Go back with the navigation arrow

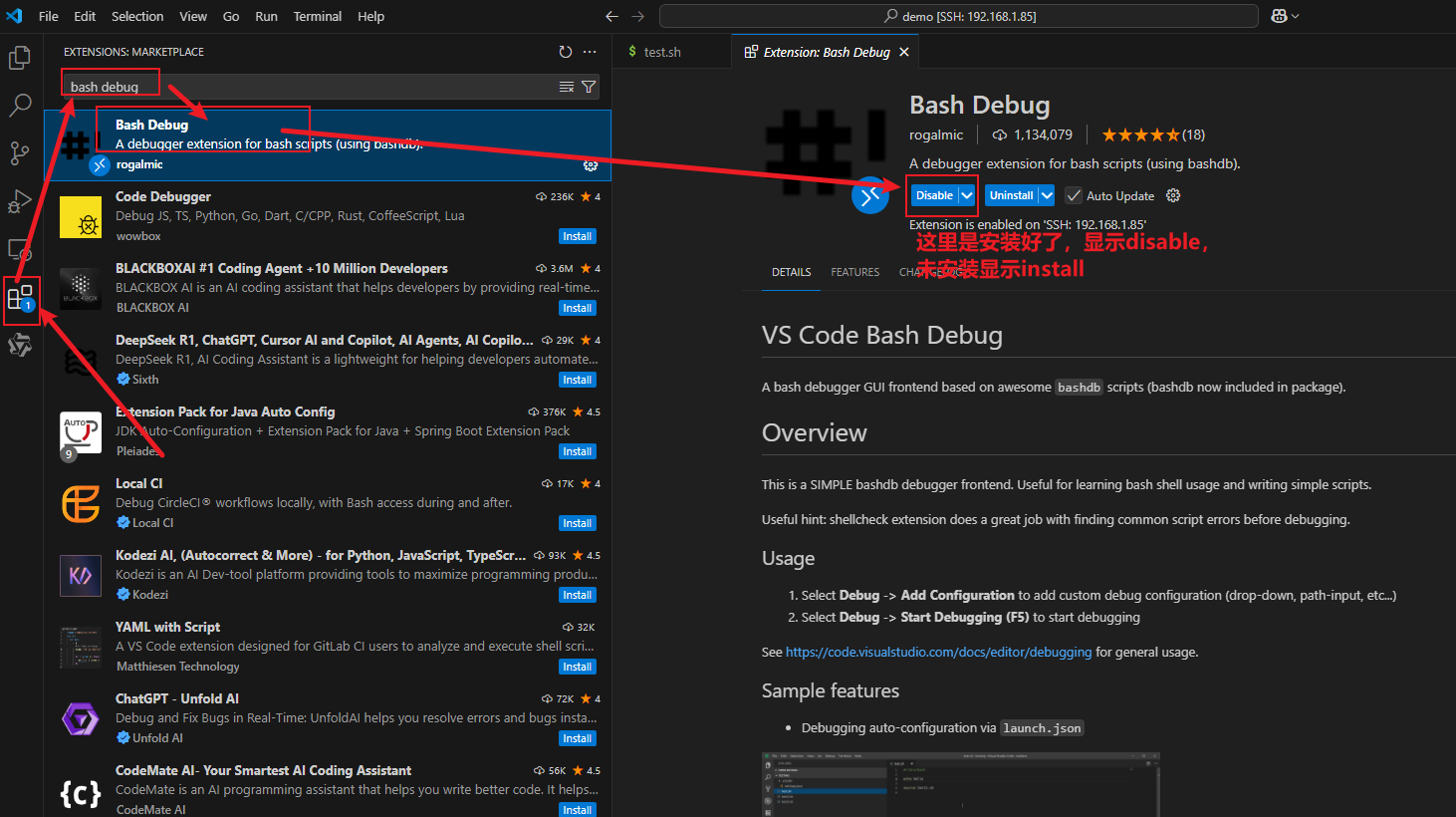pyautogui.click(x=611, y=16)
